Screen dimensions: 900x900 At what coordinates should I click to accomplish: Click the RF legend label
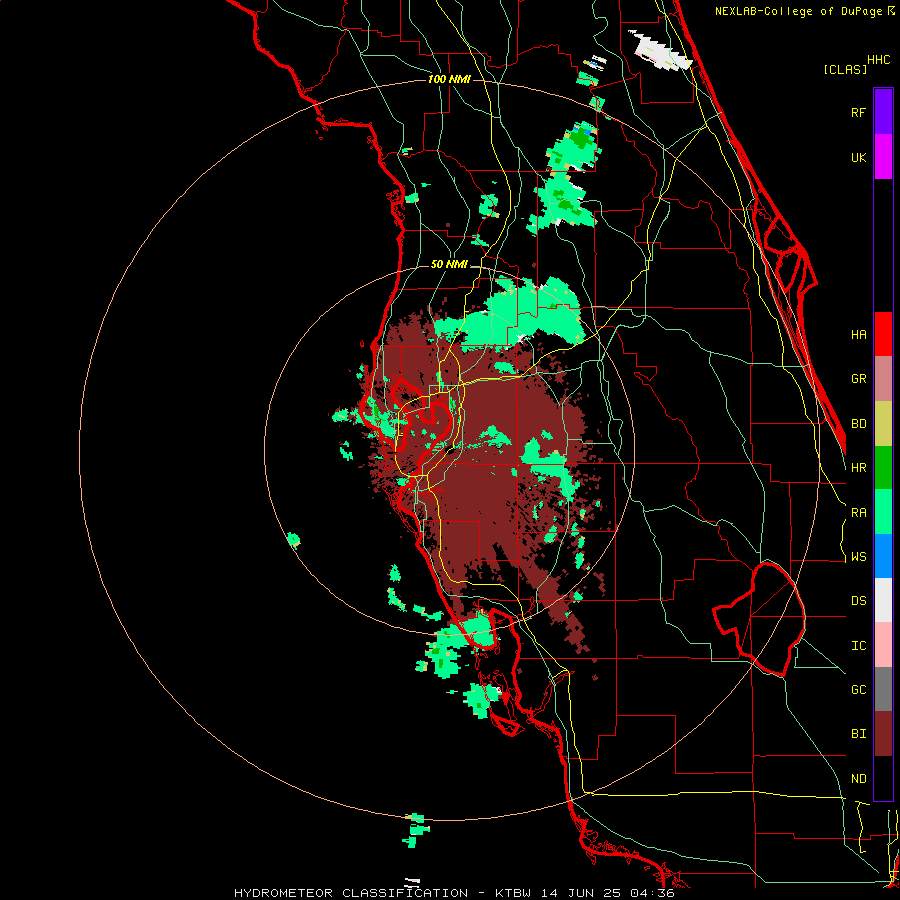tap(858, 112)
